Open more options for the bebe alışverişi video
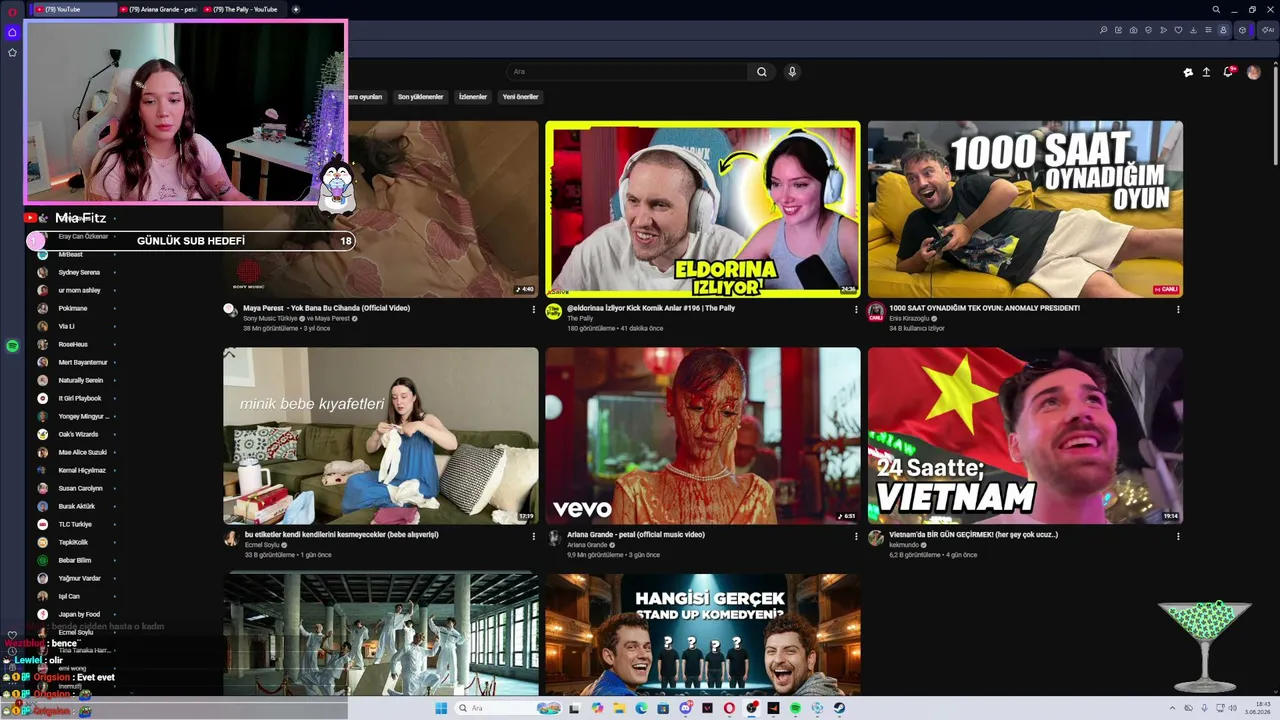The image size is (1280, 720). [534, 537]
